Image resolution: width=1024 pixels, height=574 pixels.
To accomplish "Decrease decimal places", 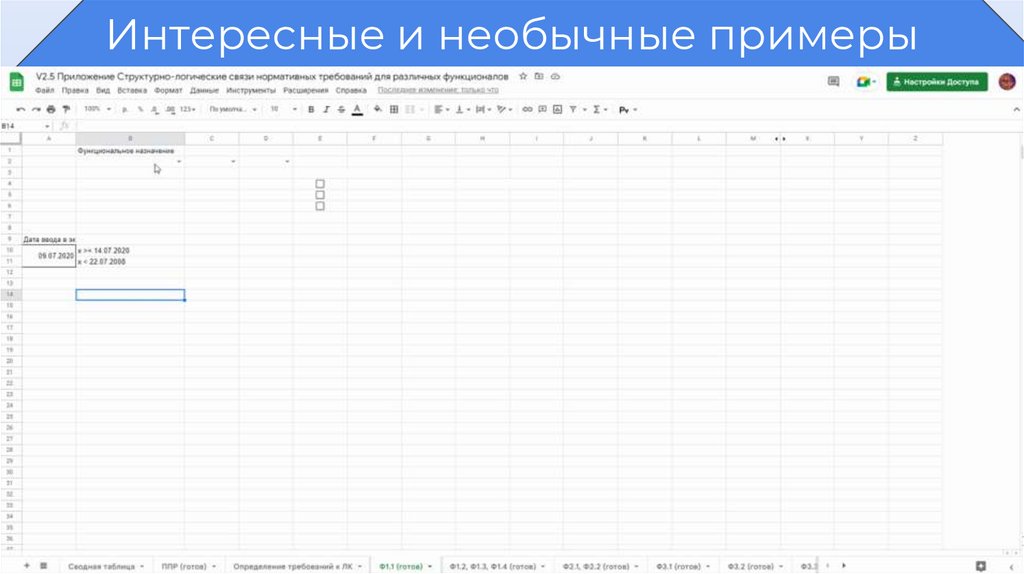I will (155, 110).
